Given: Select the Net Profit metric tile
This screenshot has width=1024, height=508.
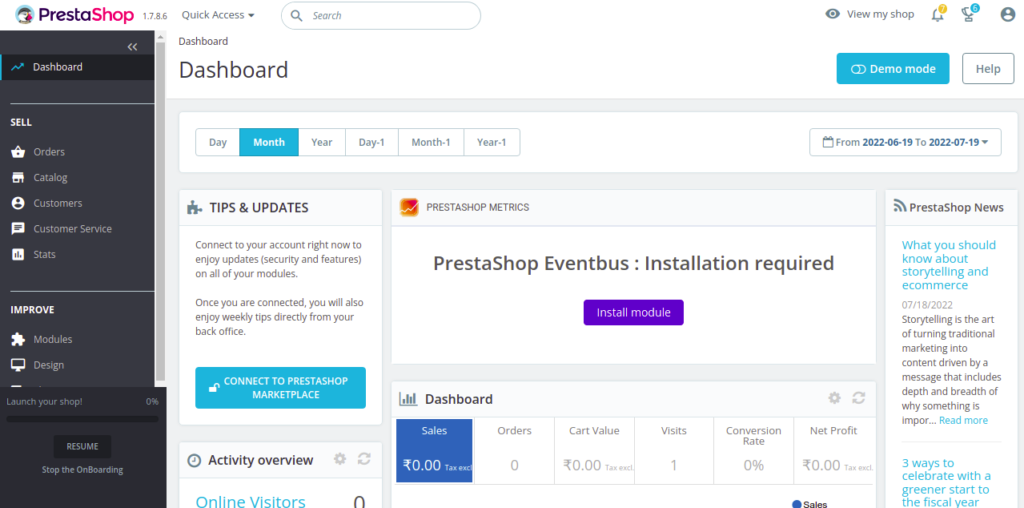Looking at the screenshot, I should coord(834,451).
